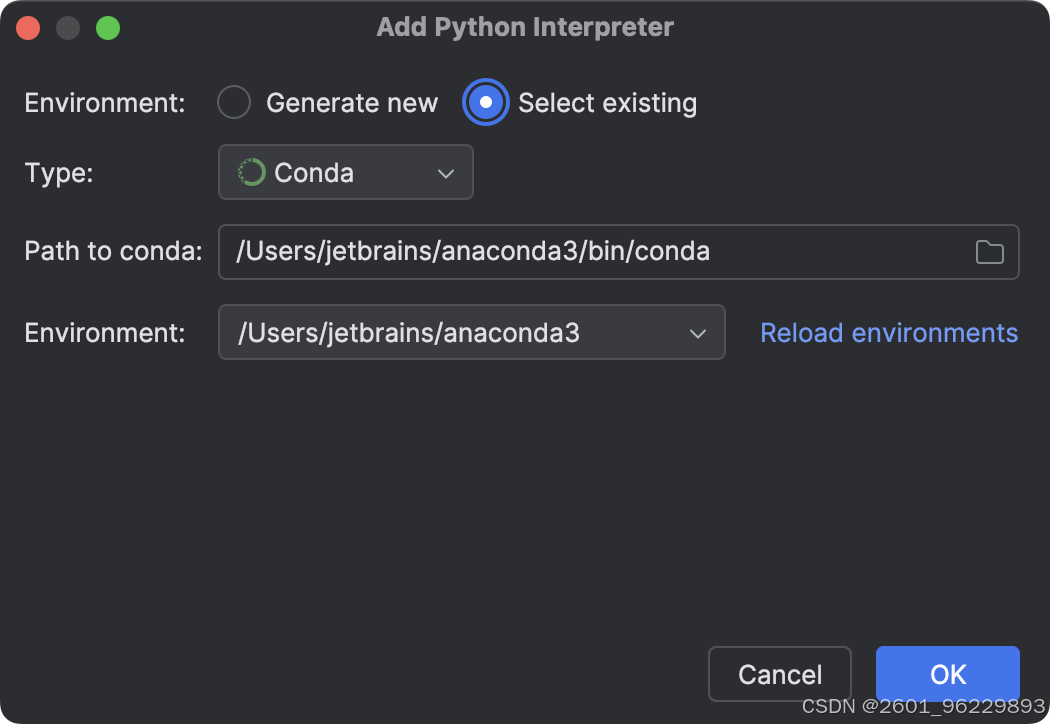This screenshot has width=1050, height=724.
Task: Confirm with the OK button
Action: tap(948, 674)
